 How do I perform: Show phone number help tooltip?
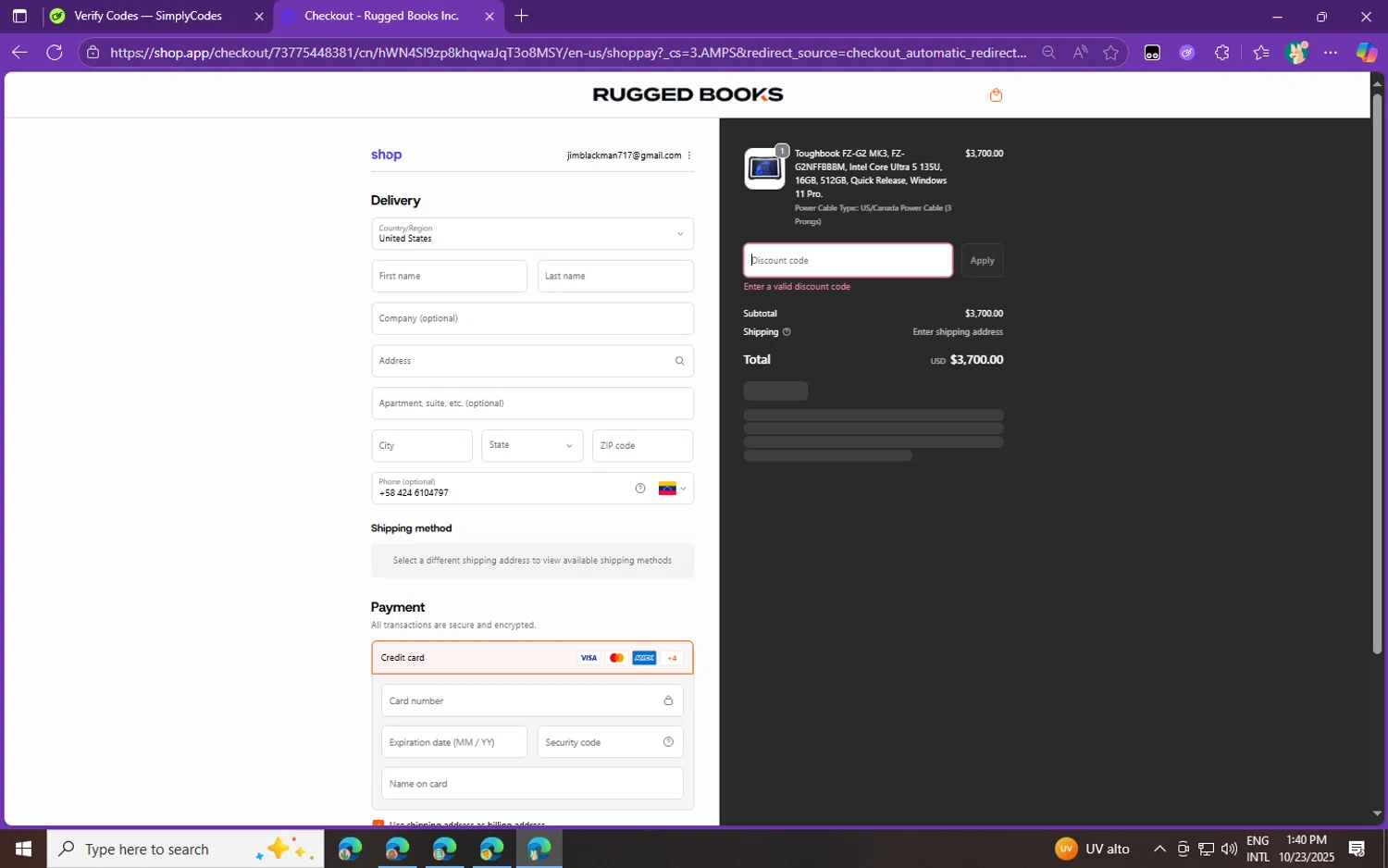point(640,489)
